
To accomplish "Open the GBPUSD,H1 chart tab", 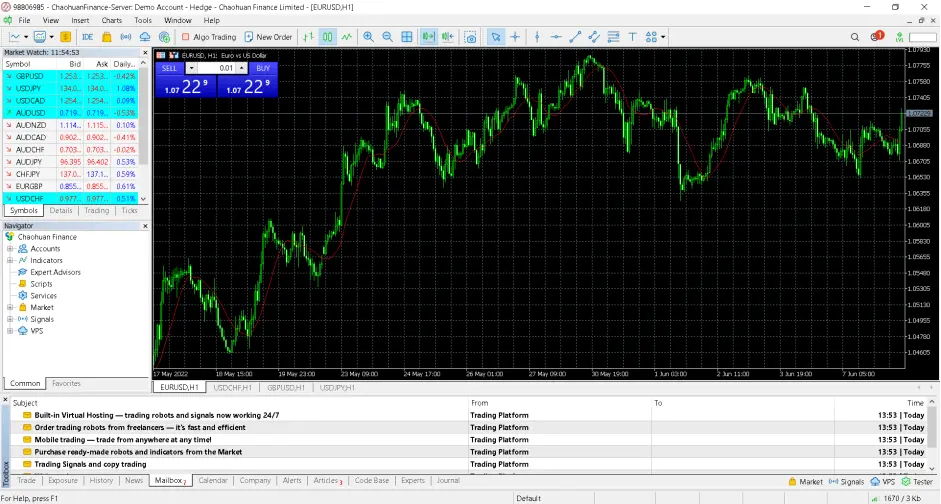I will [x=286, y=388].
